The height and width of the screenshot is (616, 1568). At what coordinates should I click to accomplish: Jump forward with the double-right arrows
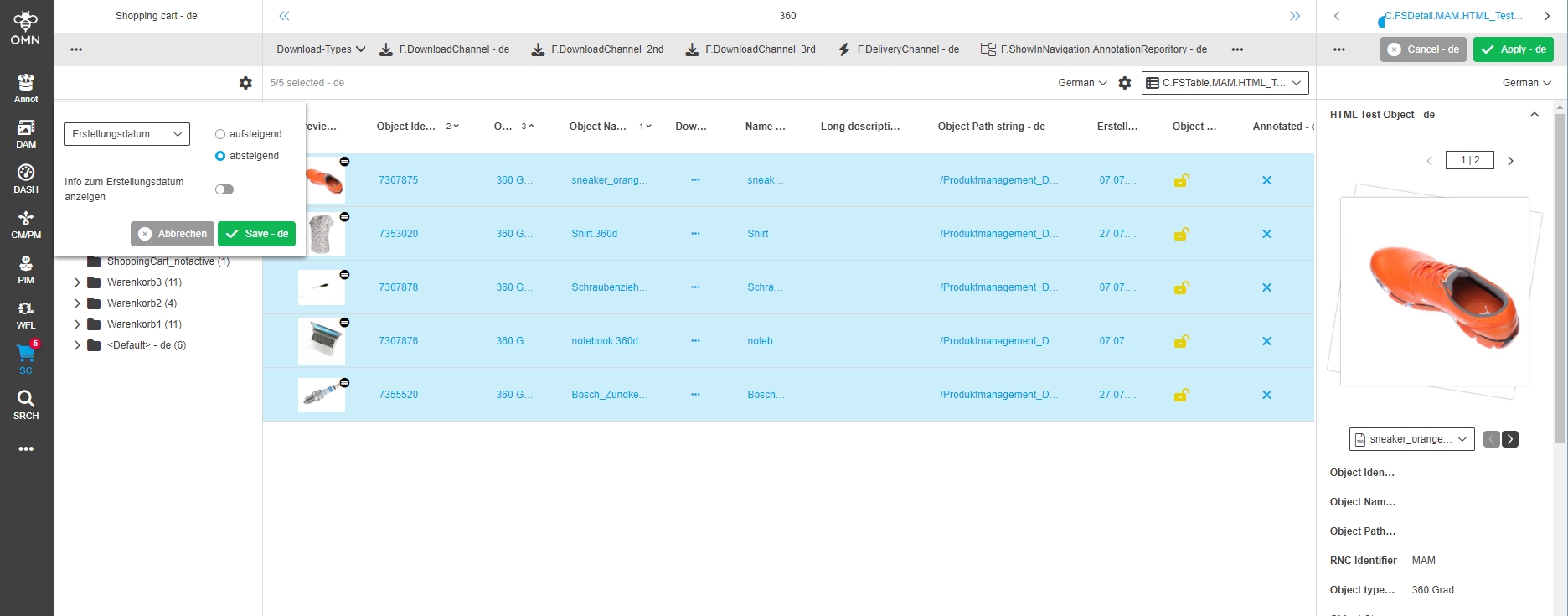point(1295,16)
